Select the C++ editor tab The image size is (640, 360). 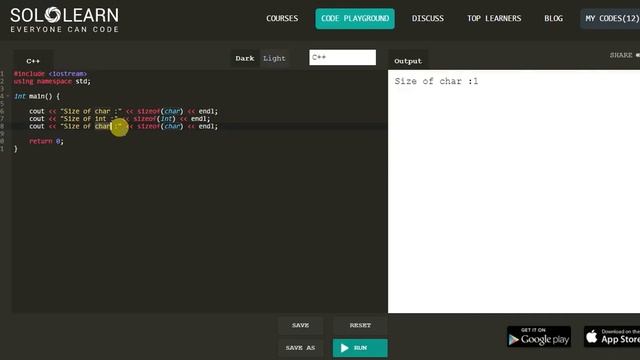[33, 61]
